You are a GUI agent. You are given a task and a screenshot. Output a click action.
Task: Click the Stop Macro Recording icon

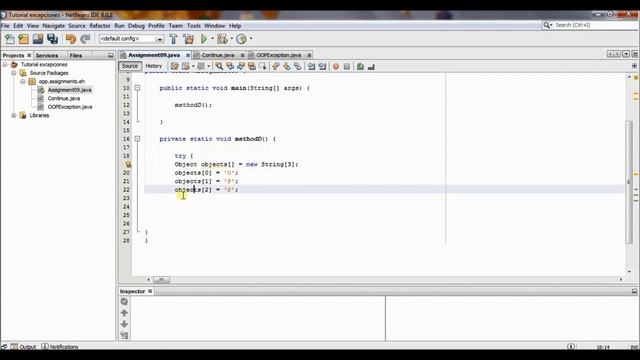[347, 66]
